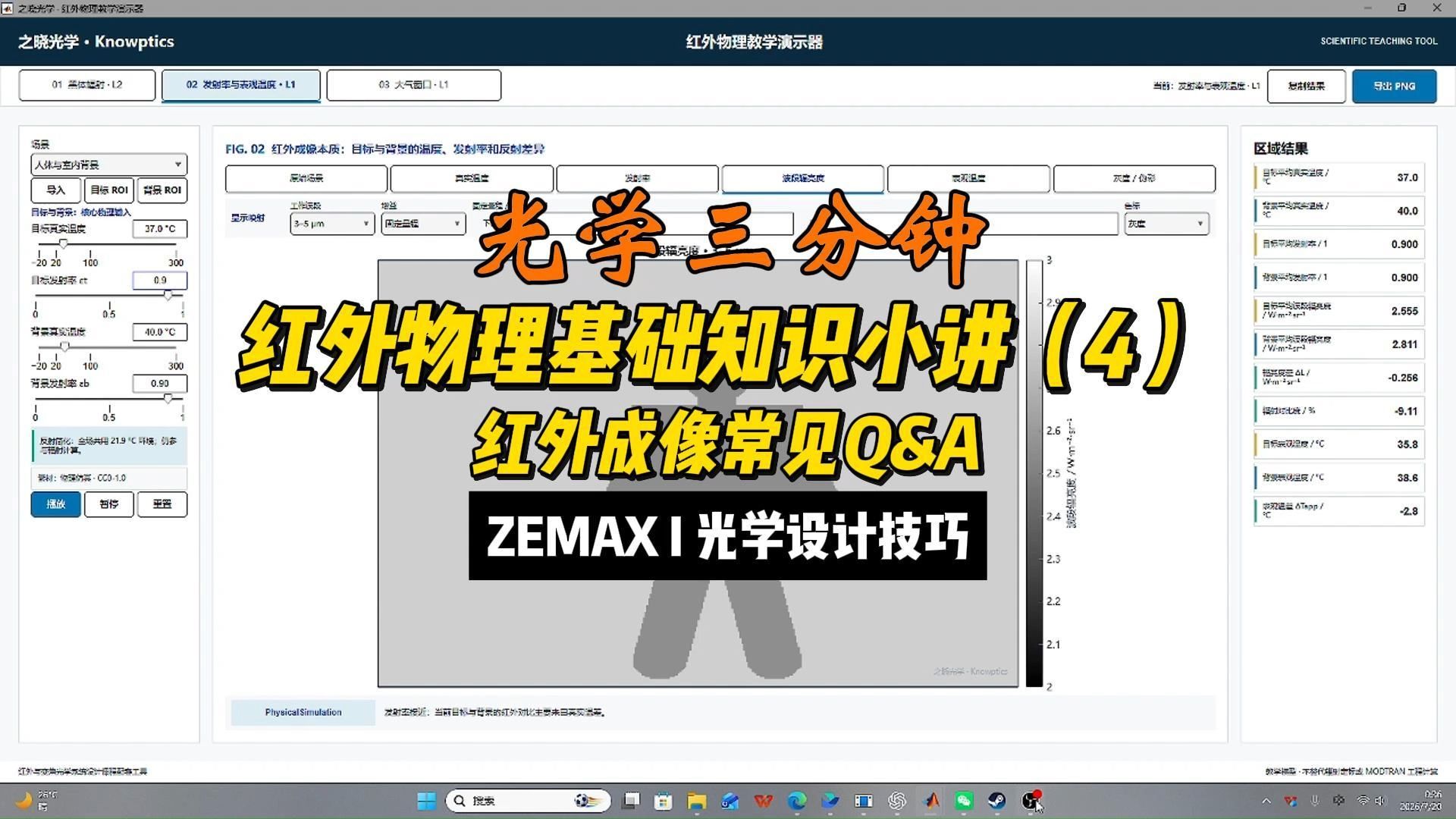Switch to the 真实温度 view tab

(x=472, y=179)
